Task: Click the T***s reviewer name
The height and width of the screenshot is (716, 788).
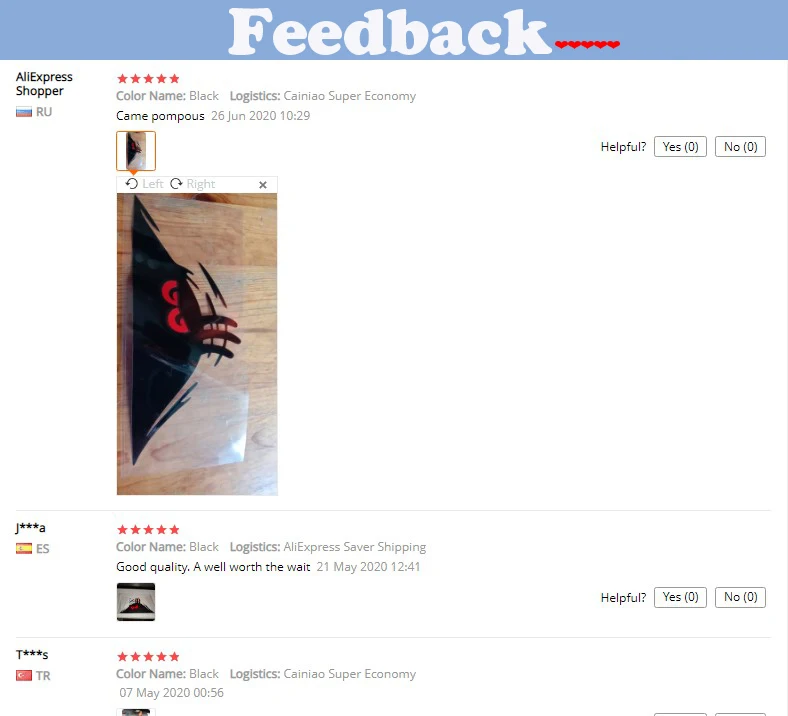Action: (32, 655)
